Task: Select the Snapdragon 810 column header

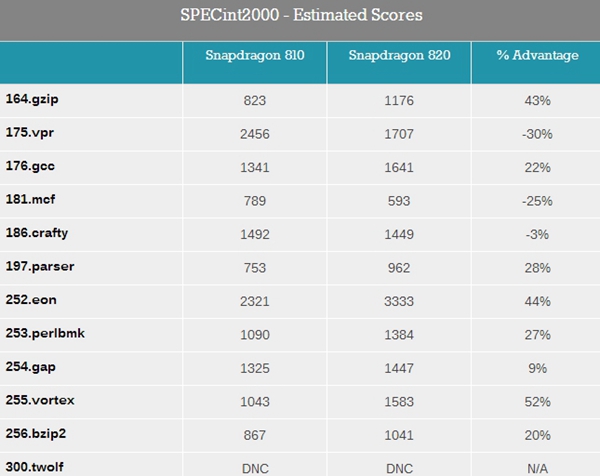Action: click(254, 55)
